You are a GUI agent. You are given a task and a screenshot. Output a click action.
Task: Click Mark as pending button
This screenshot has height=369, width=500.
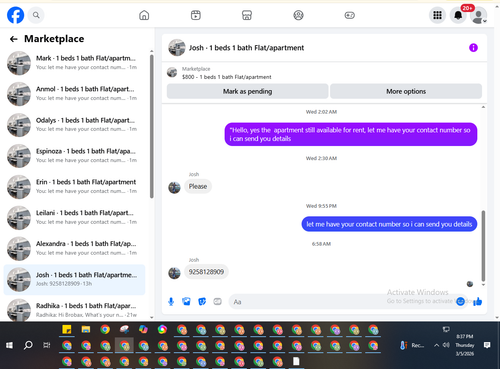247,91
